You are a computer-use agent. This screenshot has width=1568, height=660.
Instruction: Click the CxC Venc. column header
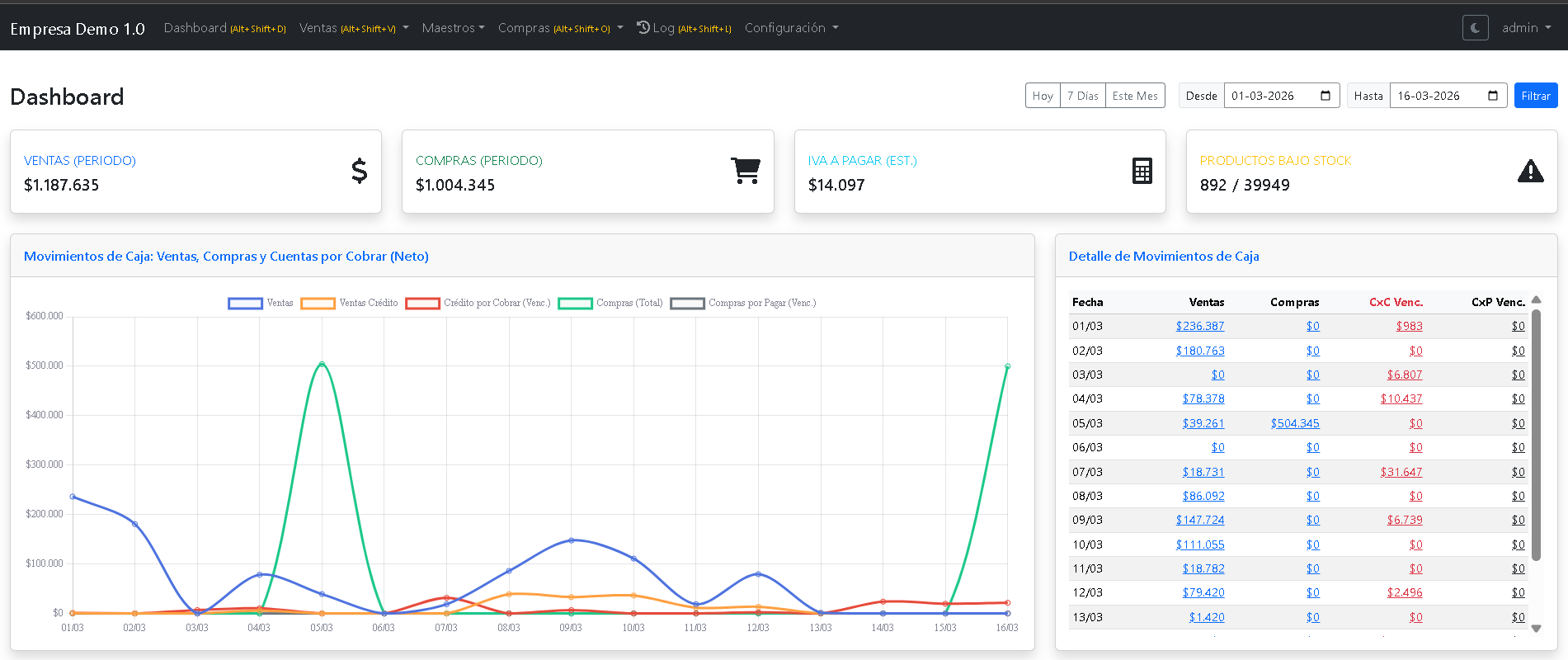[x=1396, y=302]
